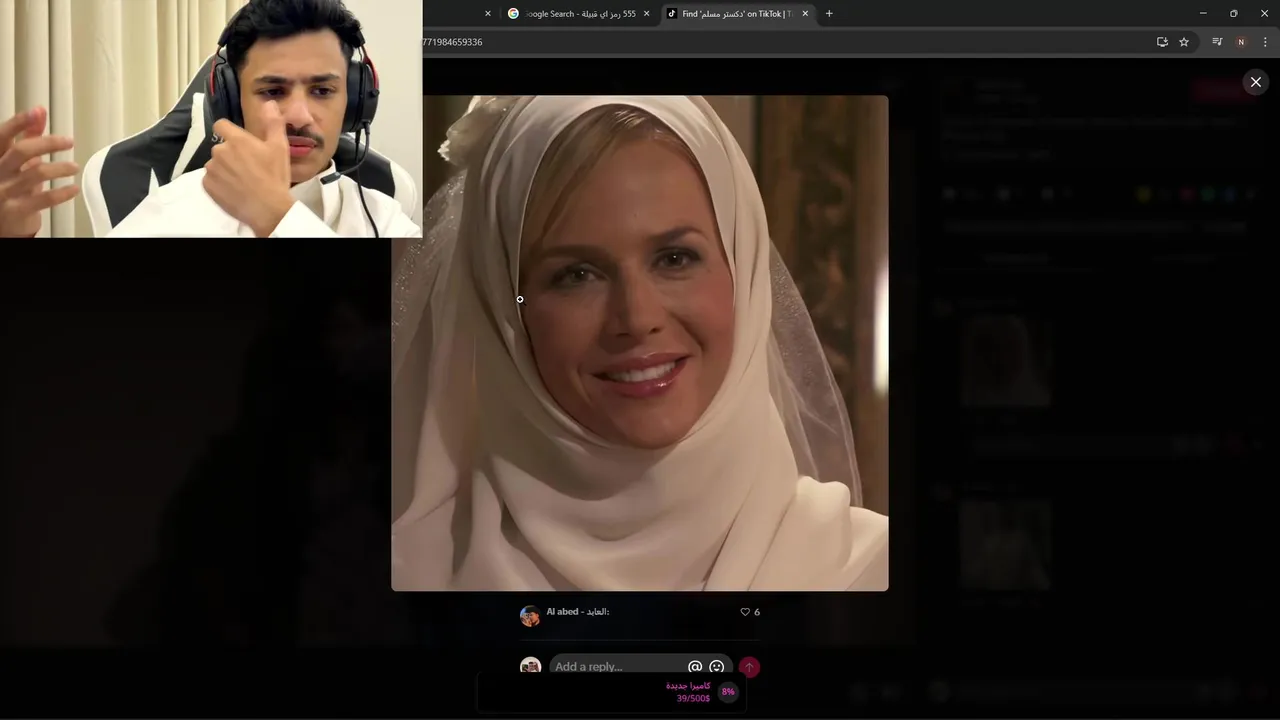Insert a mention with the @ icon
1280x720 pixels.
pos(695,667)
